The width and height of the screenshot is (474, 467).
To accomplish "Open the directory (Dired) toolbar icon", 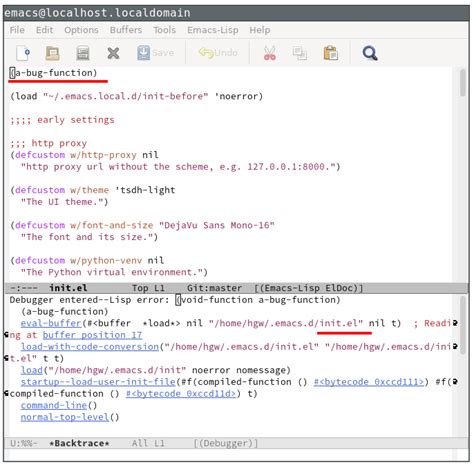I will tap(83, 53).
